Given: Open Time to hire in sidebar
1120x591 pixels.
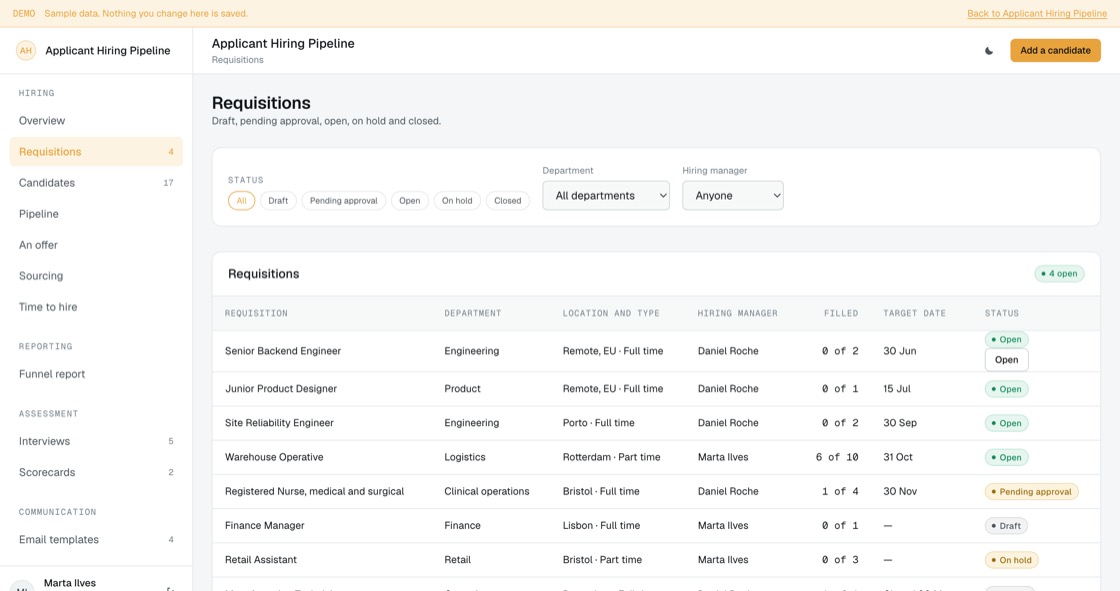Looking at the screenshot, I should click(96, 307).
